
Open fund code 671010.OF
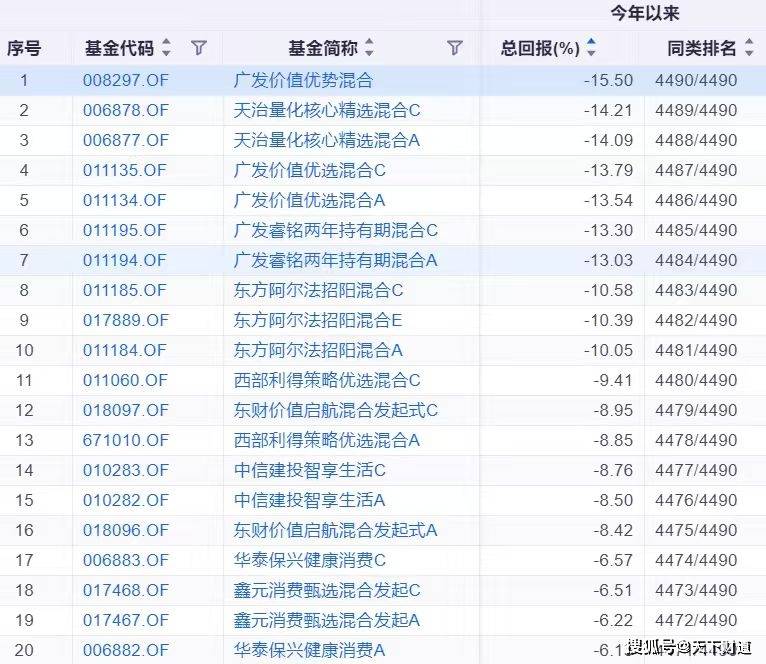pos(125,440)
